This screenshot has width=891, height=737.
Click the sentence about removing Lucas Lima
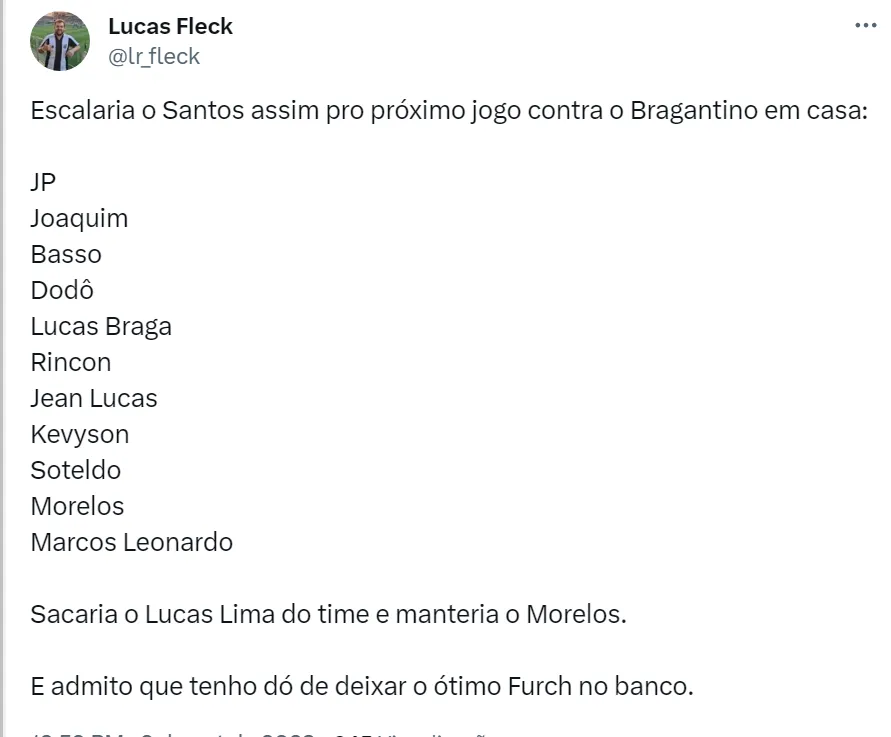(x=328, y=614)
